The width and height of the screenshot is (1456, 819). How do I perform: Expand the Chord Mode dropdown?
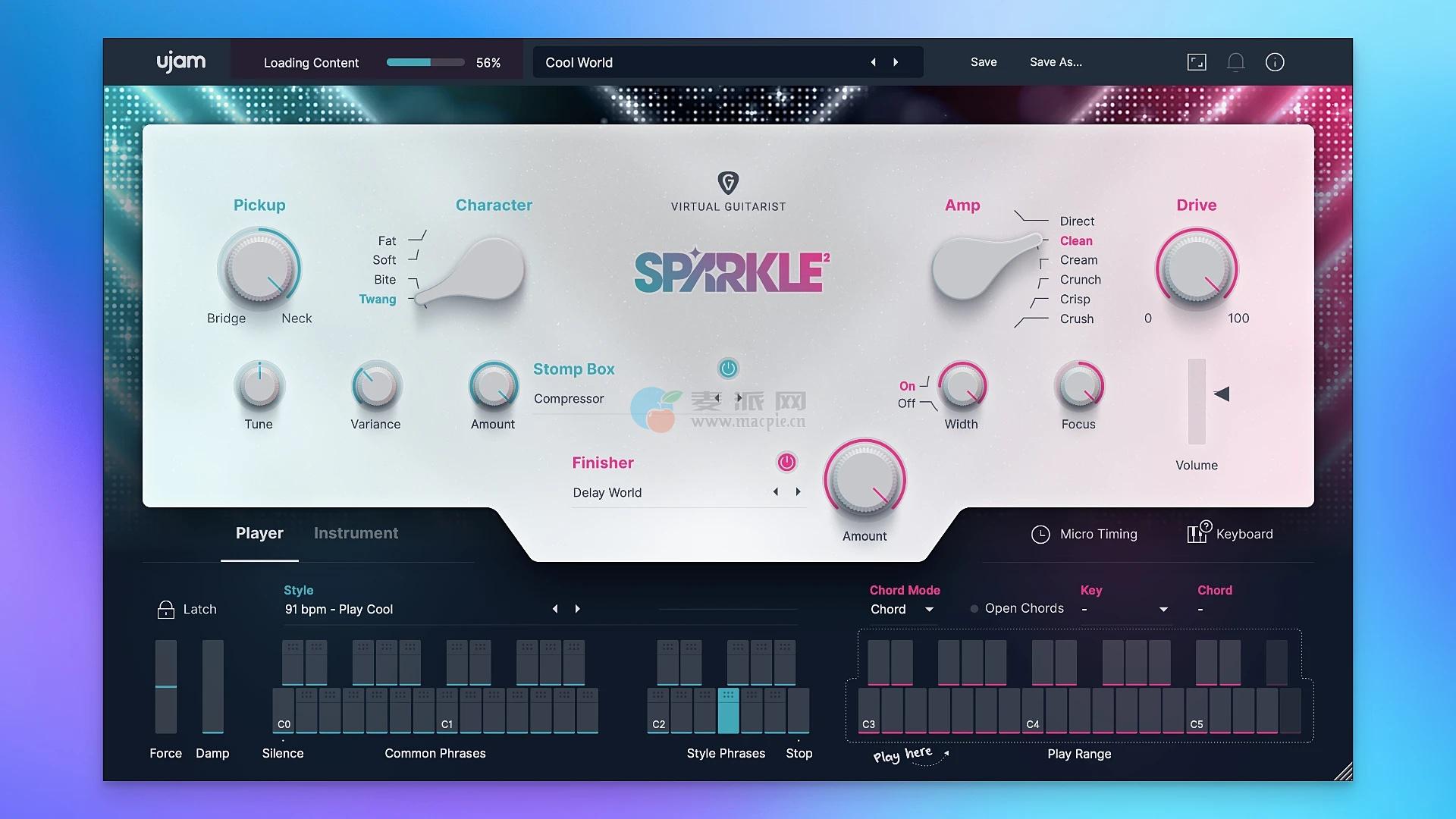point(929,610)
